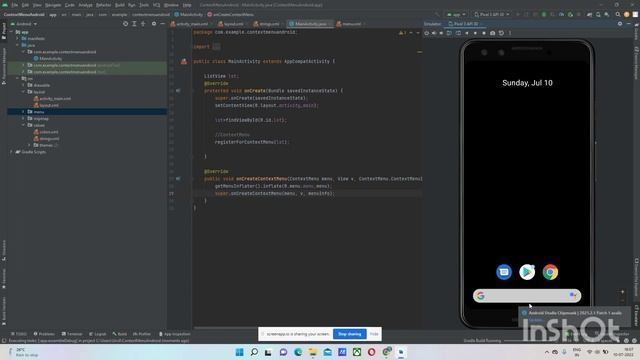Expand the drawable folder
This screenshot has height=360, width=640.
coord(24,85)
